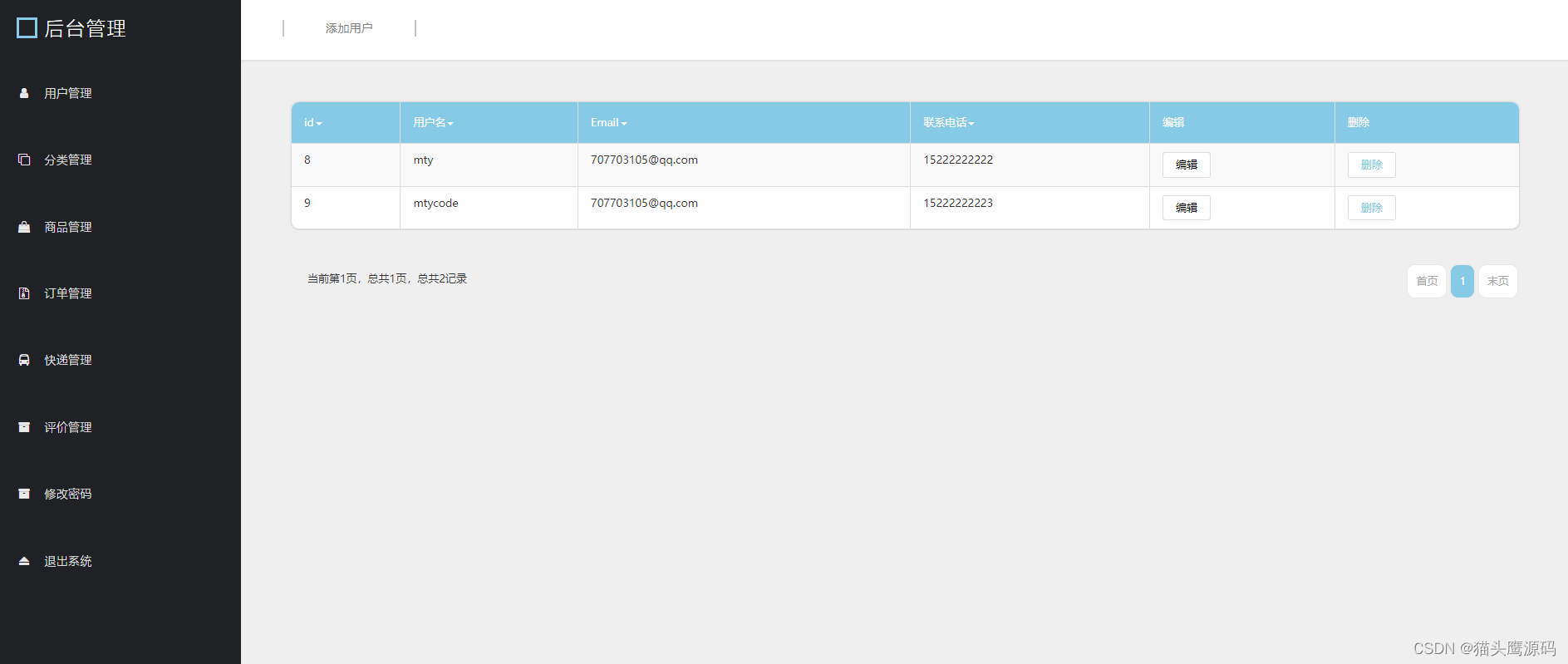Click the 后台管理 square logo icon
The image size is (1568, 664).
click(27, 28)
